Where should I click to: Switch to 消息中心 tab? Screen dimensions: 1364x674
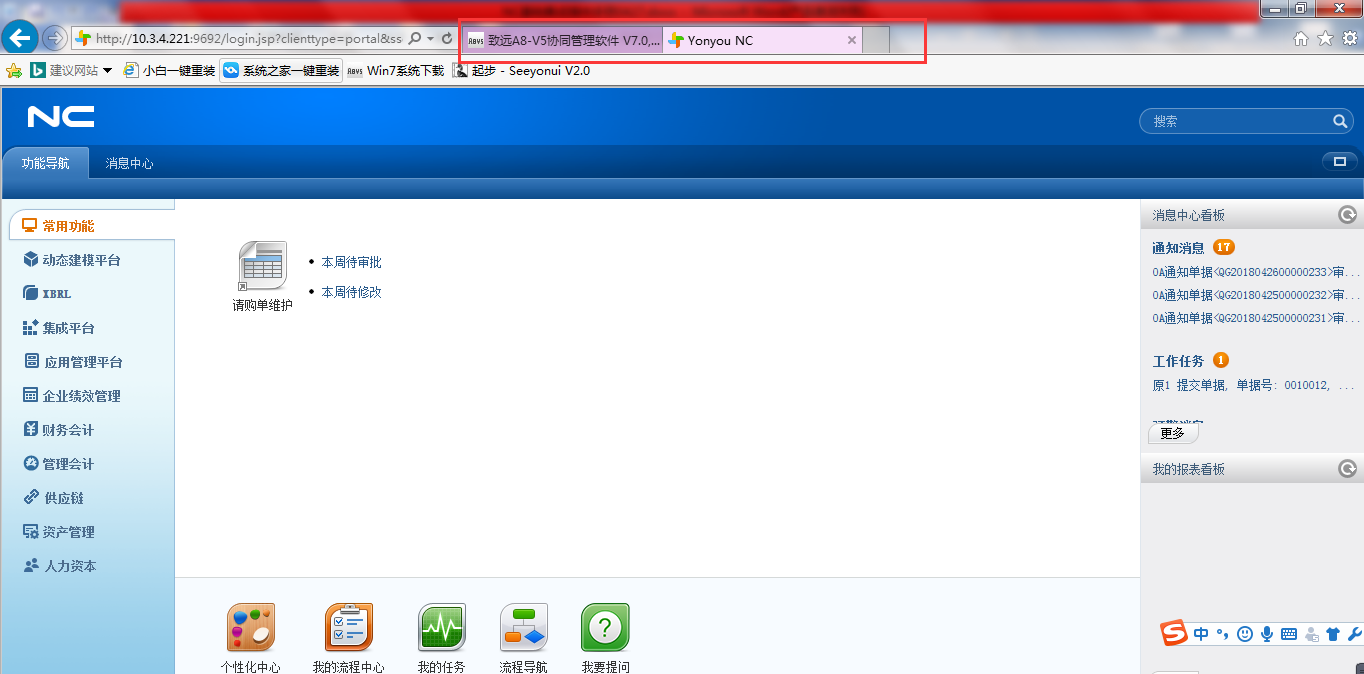[129, 163]
